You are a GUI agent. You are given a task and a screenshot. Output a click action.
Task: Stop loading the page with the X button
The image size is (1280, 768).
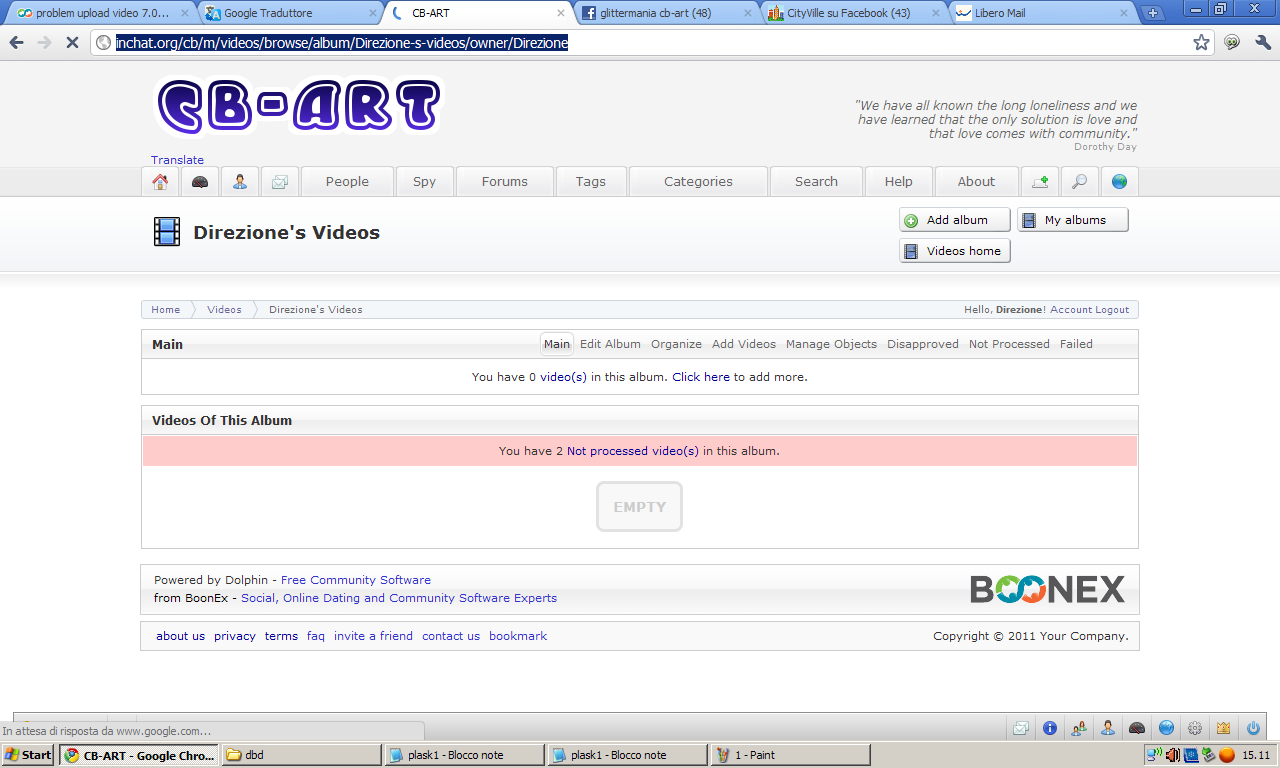click(72, 43)
